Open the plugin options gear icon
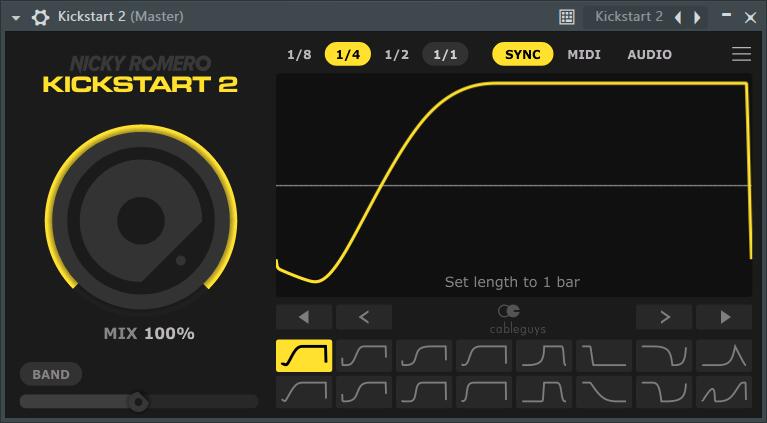 click(40, 17)
